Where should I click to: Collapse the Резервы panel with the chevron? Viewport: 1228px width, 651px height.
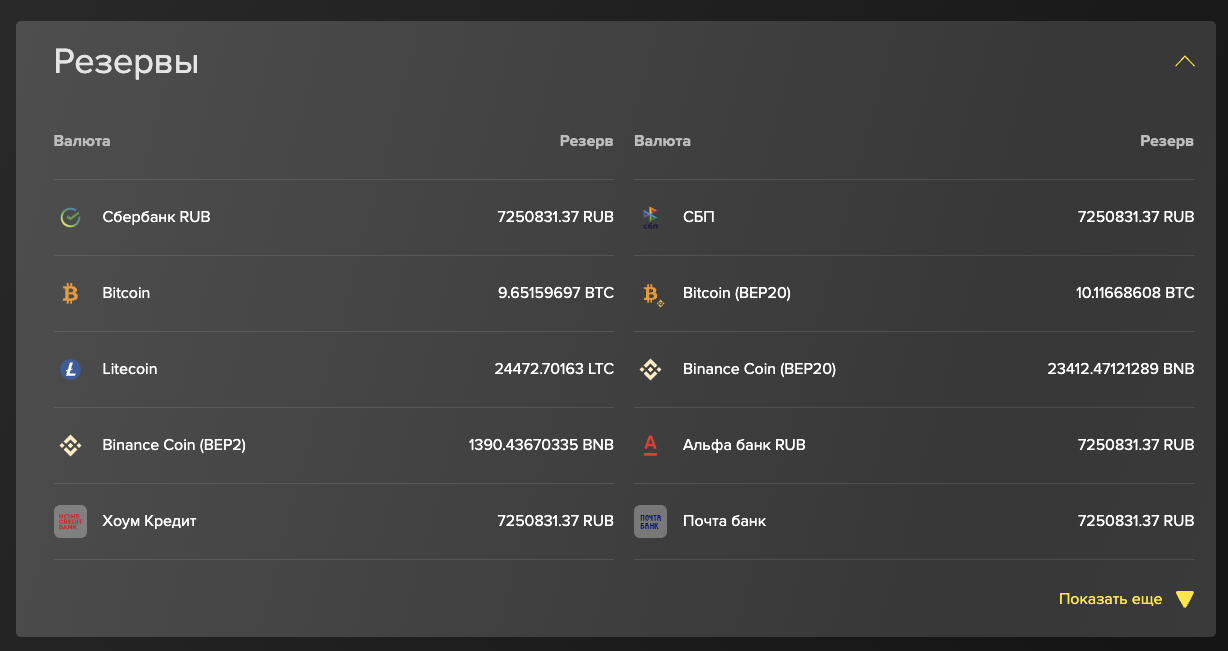(1185, 61)
